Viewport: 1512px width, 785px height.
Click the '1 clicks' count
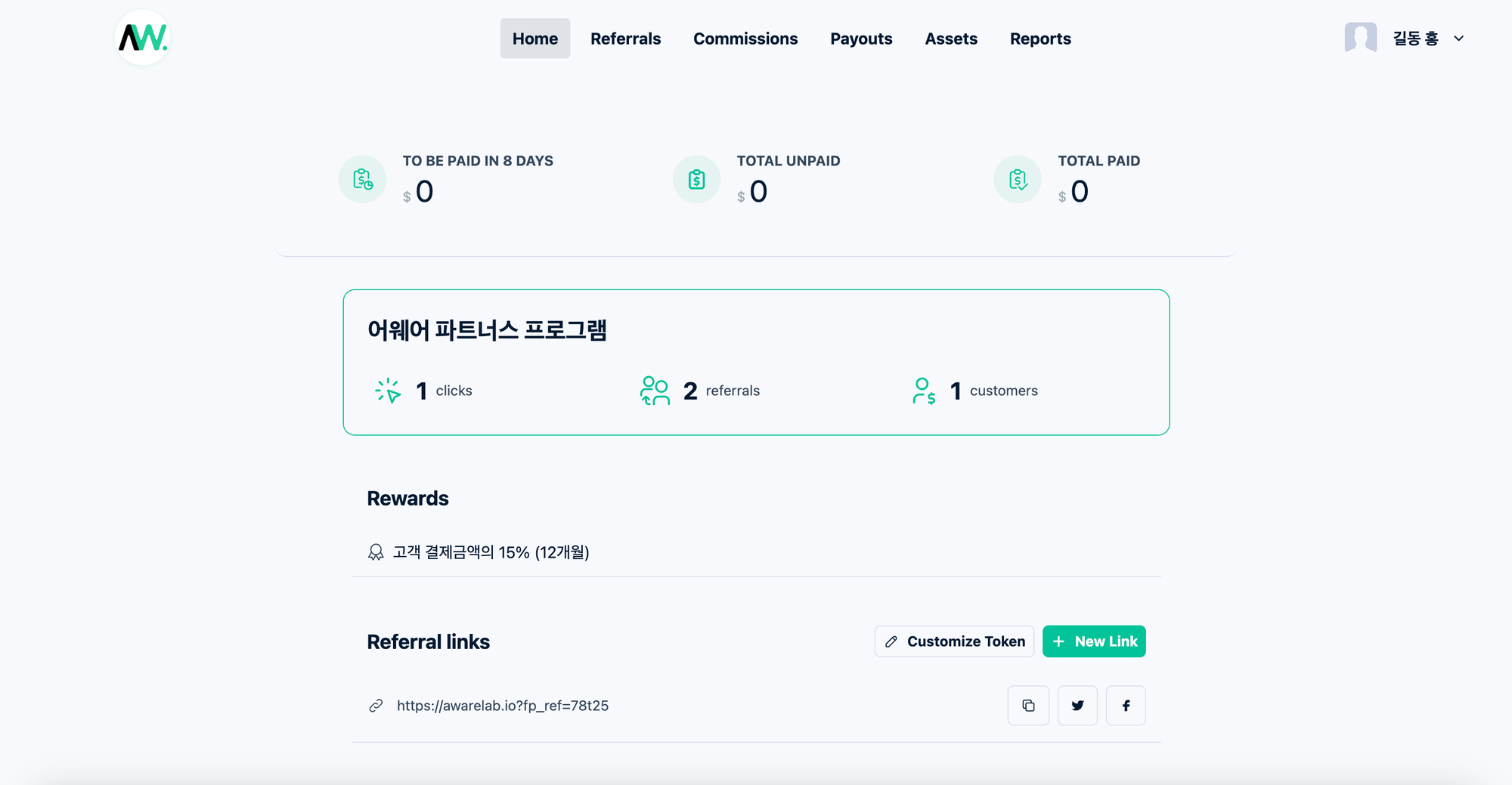tap(444, 391)
